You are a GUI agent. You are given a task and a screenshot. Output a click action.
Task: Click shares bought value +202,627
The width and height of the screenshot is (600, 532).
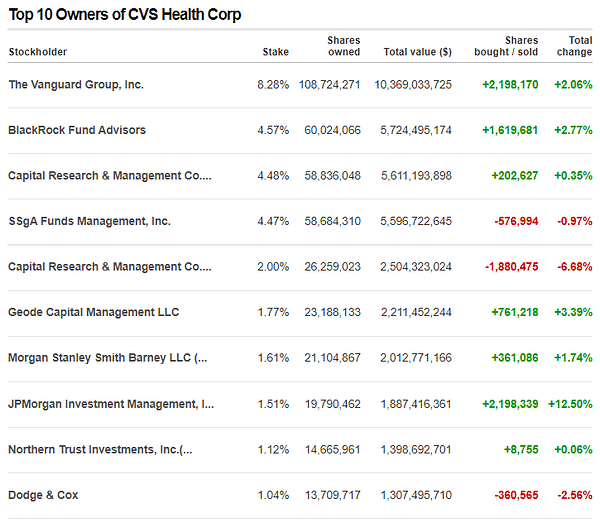(x=515, y=176)
